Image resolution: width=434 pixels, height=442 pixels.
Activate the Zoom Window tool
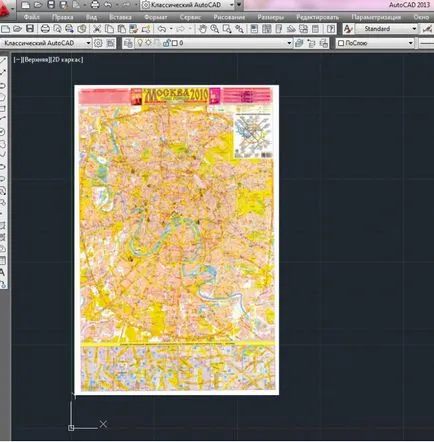click(x=227, y=29)
